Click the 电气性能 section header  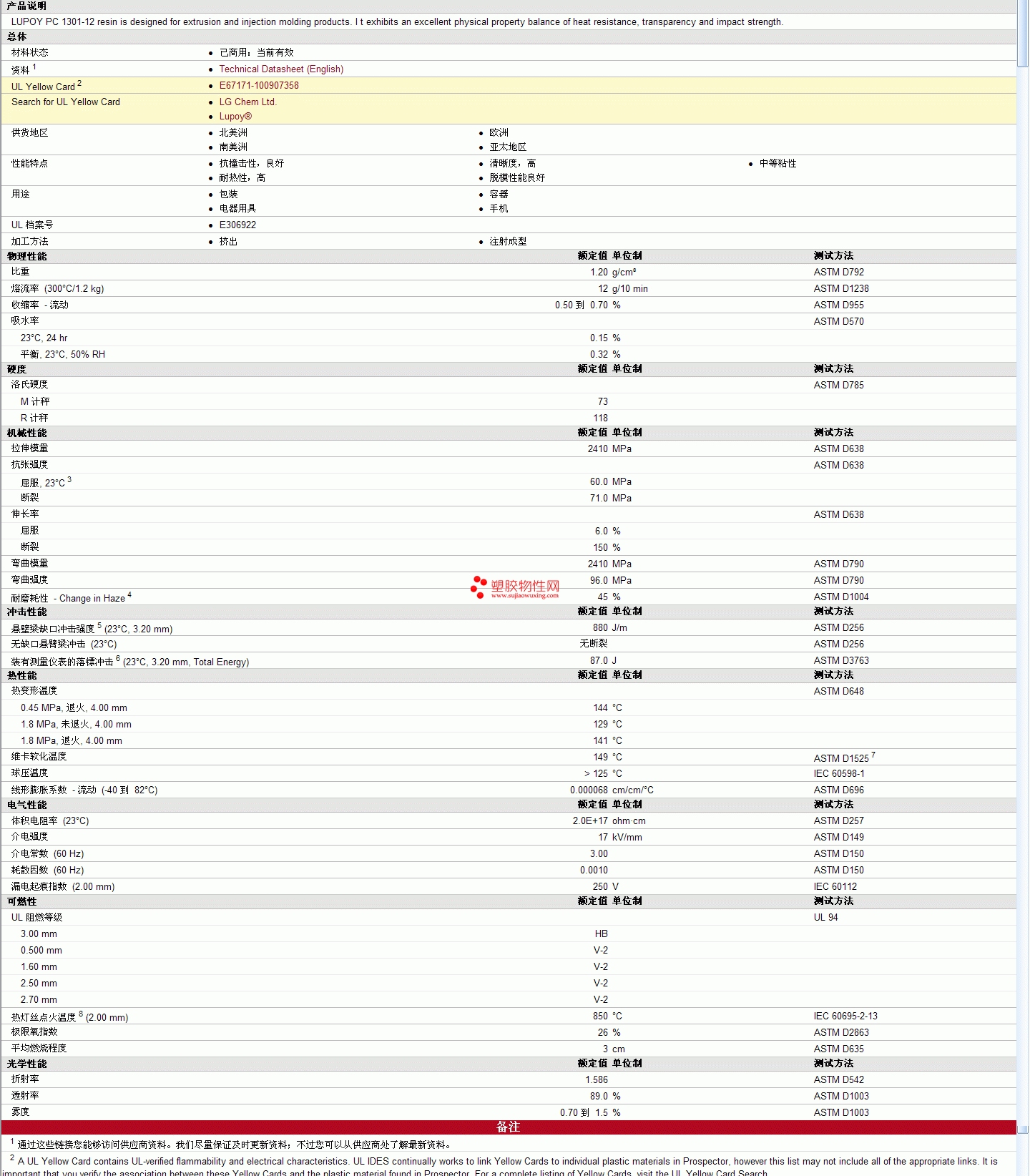tap(26, 805)
